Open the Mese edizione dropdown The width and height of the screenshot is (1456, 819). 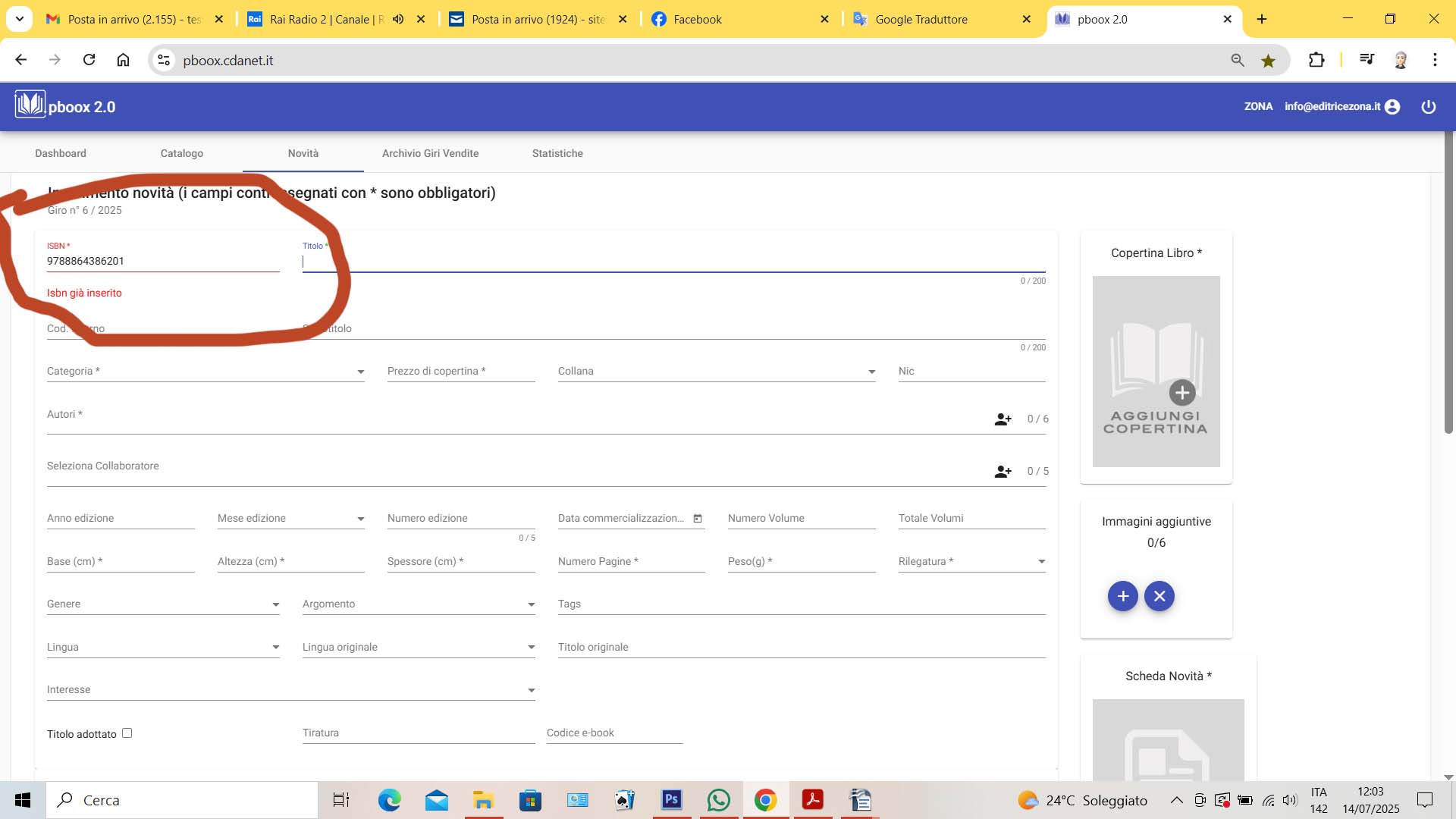(360, 519)
